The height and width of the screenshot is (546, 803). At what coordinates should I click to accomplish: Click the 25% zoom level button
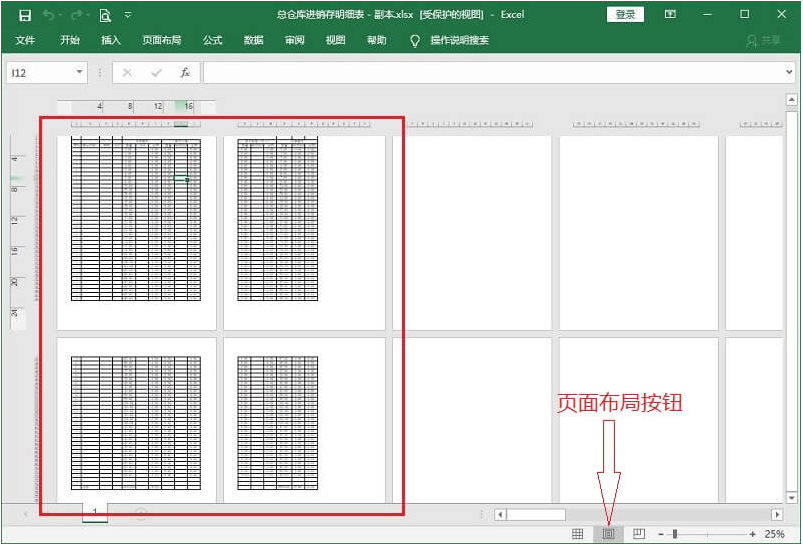774,535
